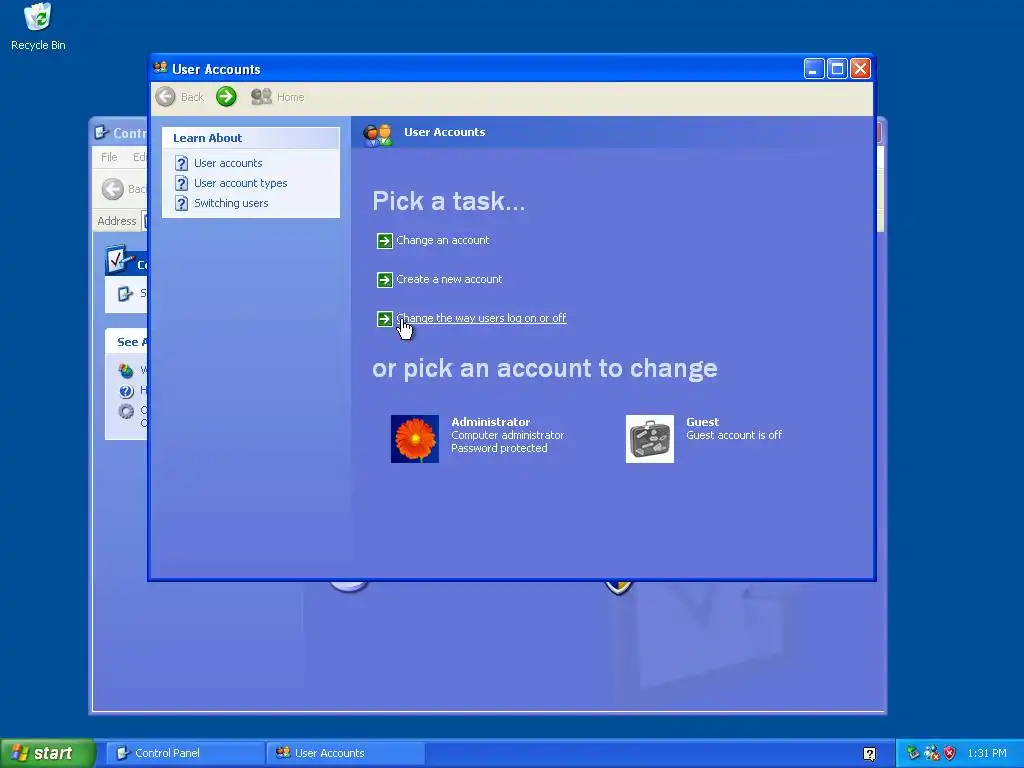Click the question icon beside 'Switching users'
This screenshot has height=768, width=1024.
pyautogui.click(x=182, y=204)
